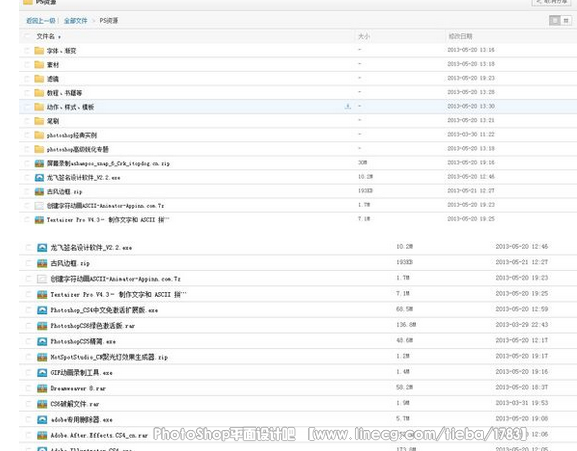
Task: Click the 2013-03-30 11:22 date cell
Action: coord(471,134)
